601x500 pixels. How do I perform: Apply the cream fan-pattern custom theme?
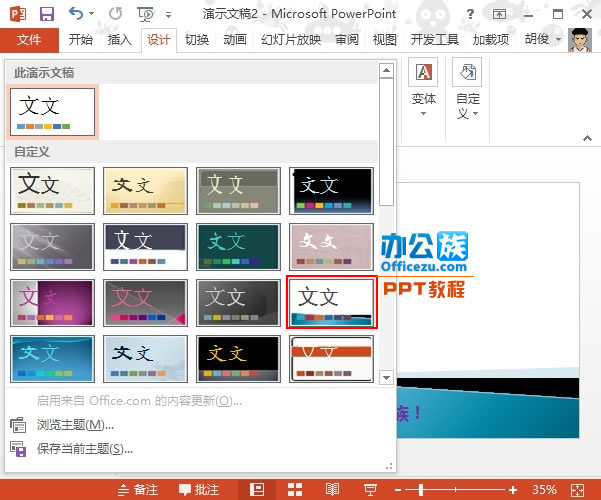pos(53,191)
